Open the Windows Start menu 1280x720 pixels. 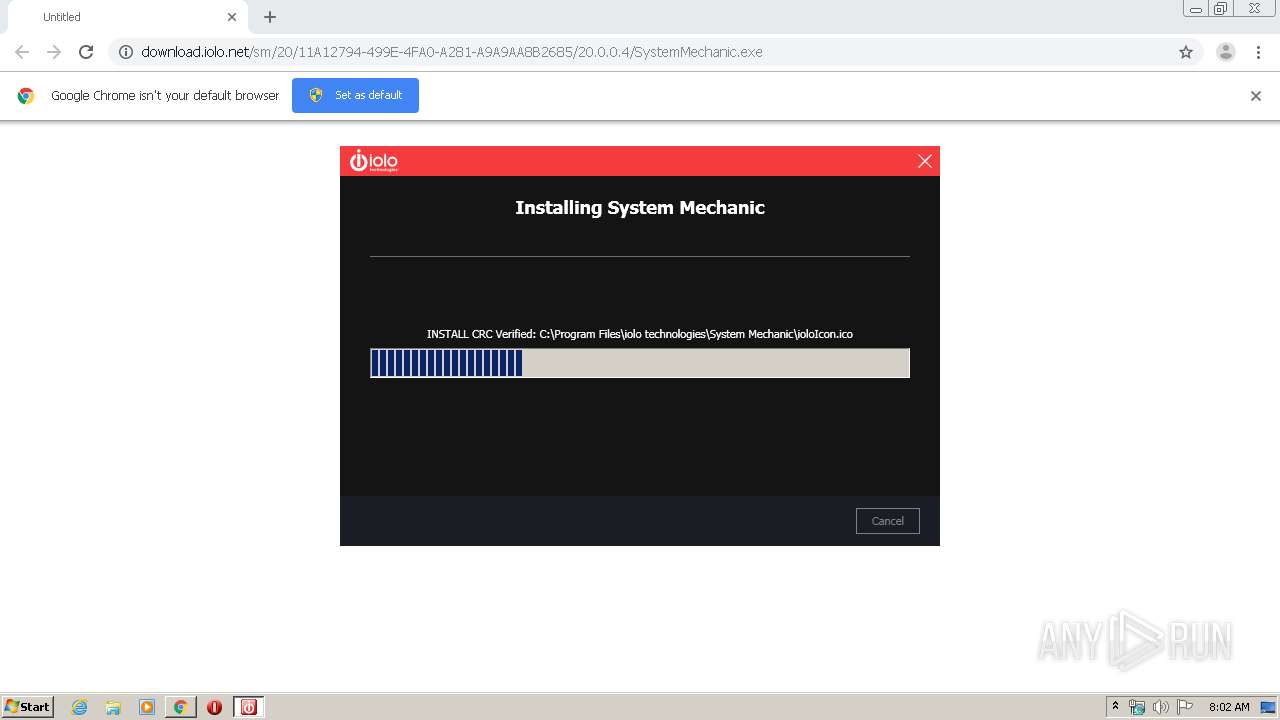pos(27,707)
